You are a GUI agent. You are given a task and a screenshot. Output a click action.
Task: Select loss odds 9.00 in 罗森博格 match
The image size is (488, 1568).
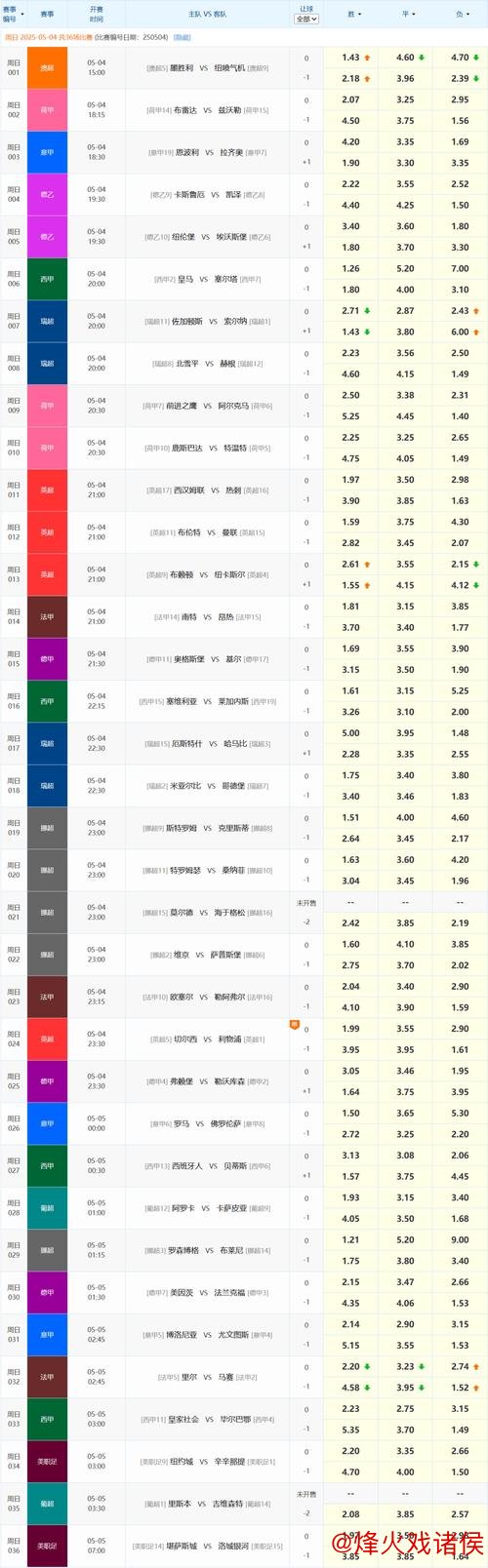(x=460, y=1239)
